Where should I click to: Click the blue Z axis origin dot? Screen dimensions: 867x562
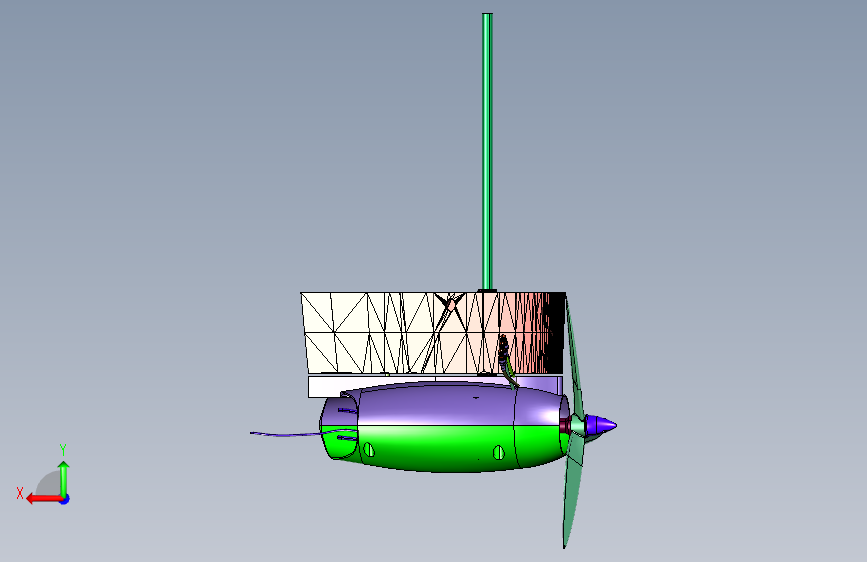65,499
